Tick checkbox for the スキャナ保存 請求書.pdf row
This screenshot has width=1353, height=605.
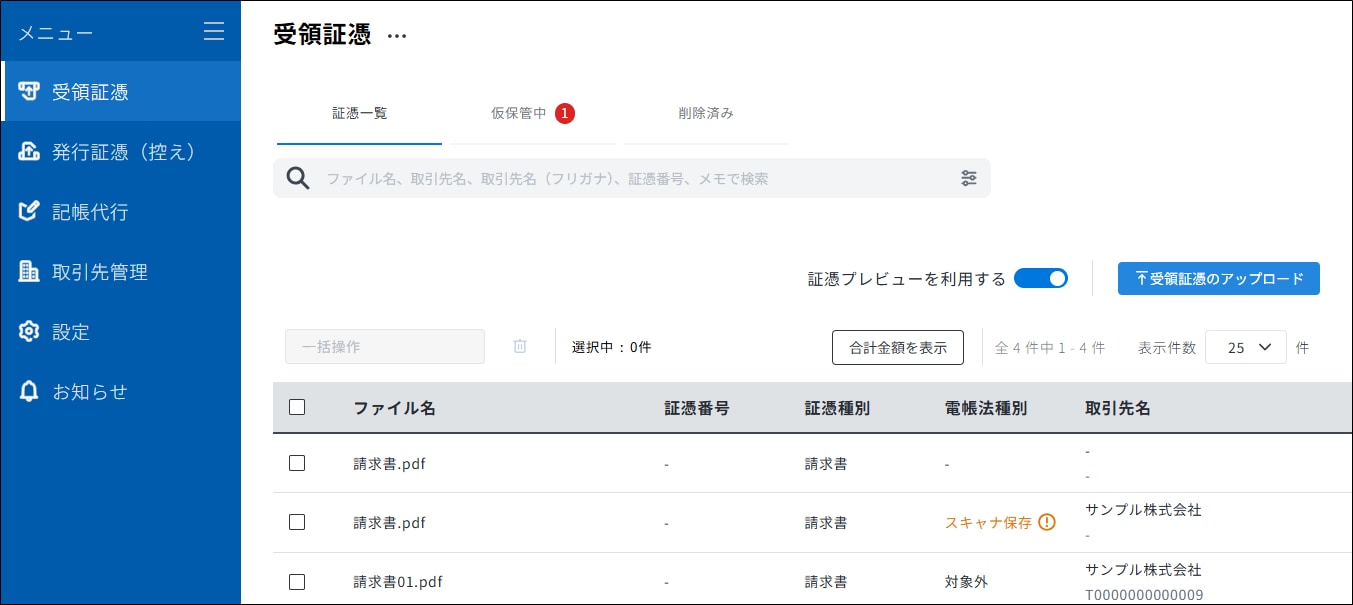297,522
